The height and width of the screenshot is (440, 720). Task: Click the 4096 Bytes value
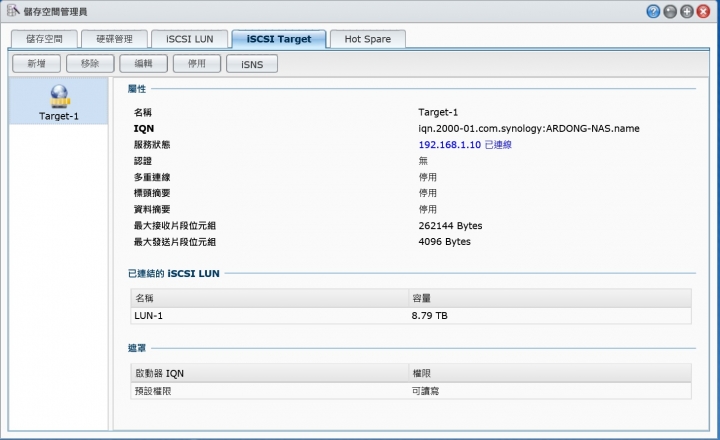(x=444, y=242)
